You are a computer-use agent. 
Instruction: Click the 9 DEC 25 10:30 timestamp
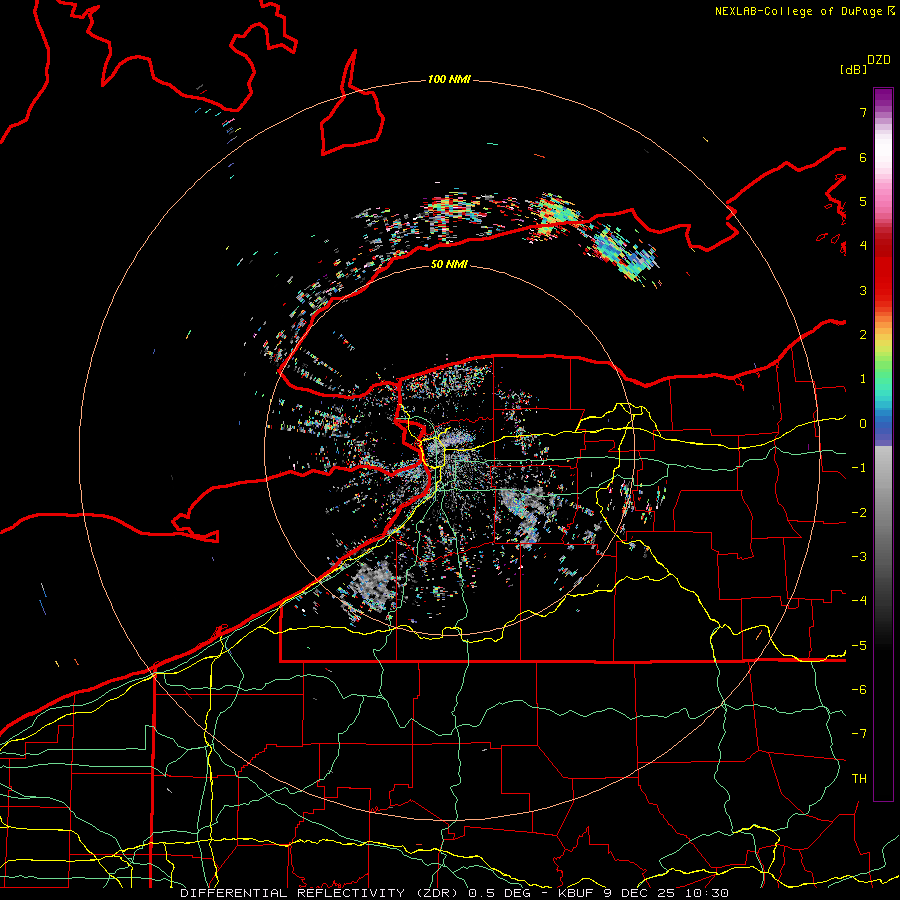[666, 893]
